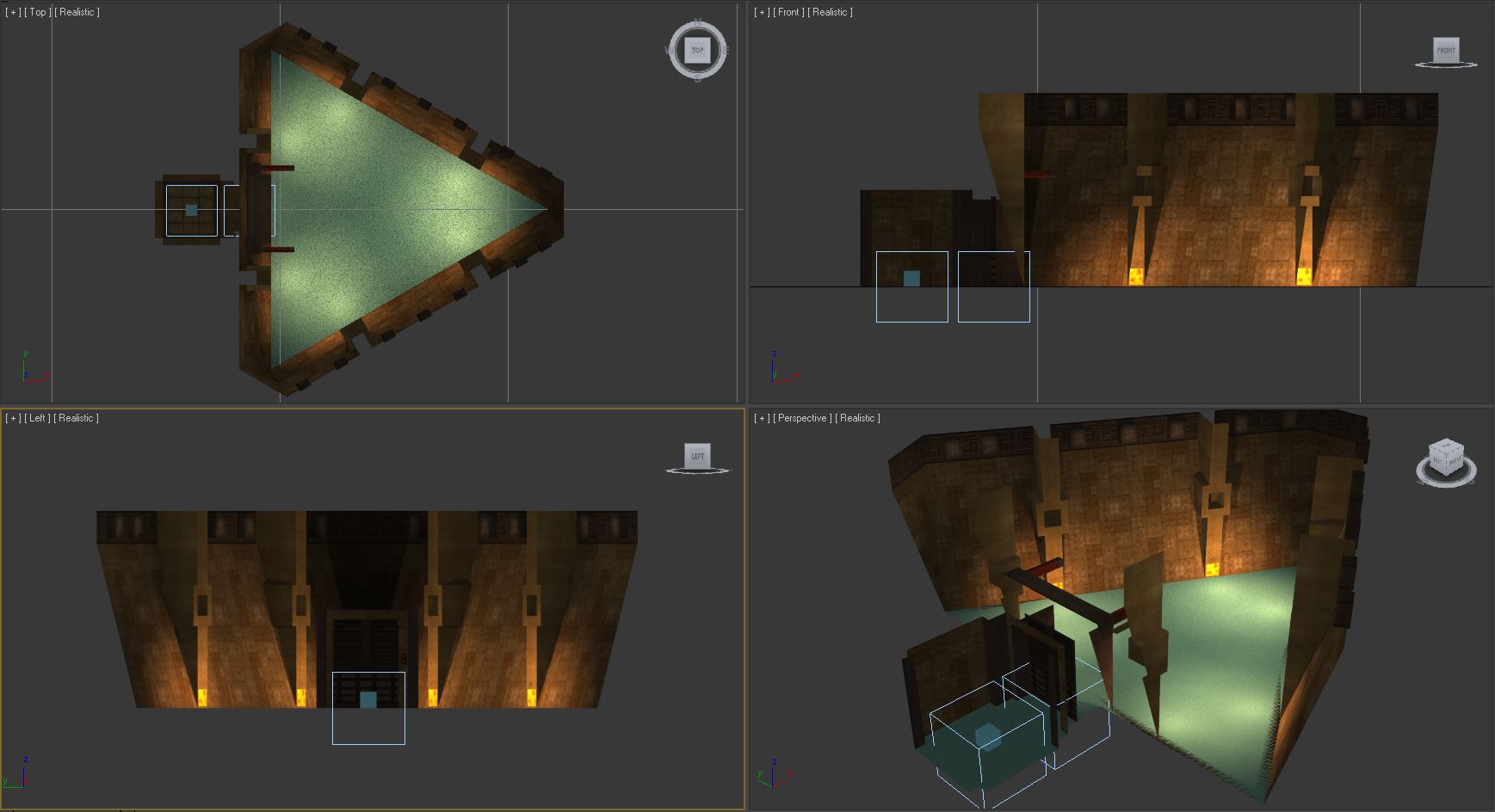Select the teal cube in Left viewport
The height and width of the screenshot is (812, 1495).
pos(368,700)
